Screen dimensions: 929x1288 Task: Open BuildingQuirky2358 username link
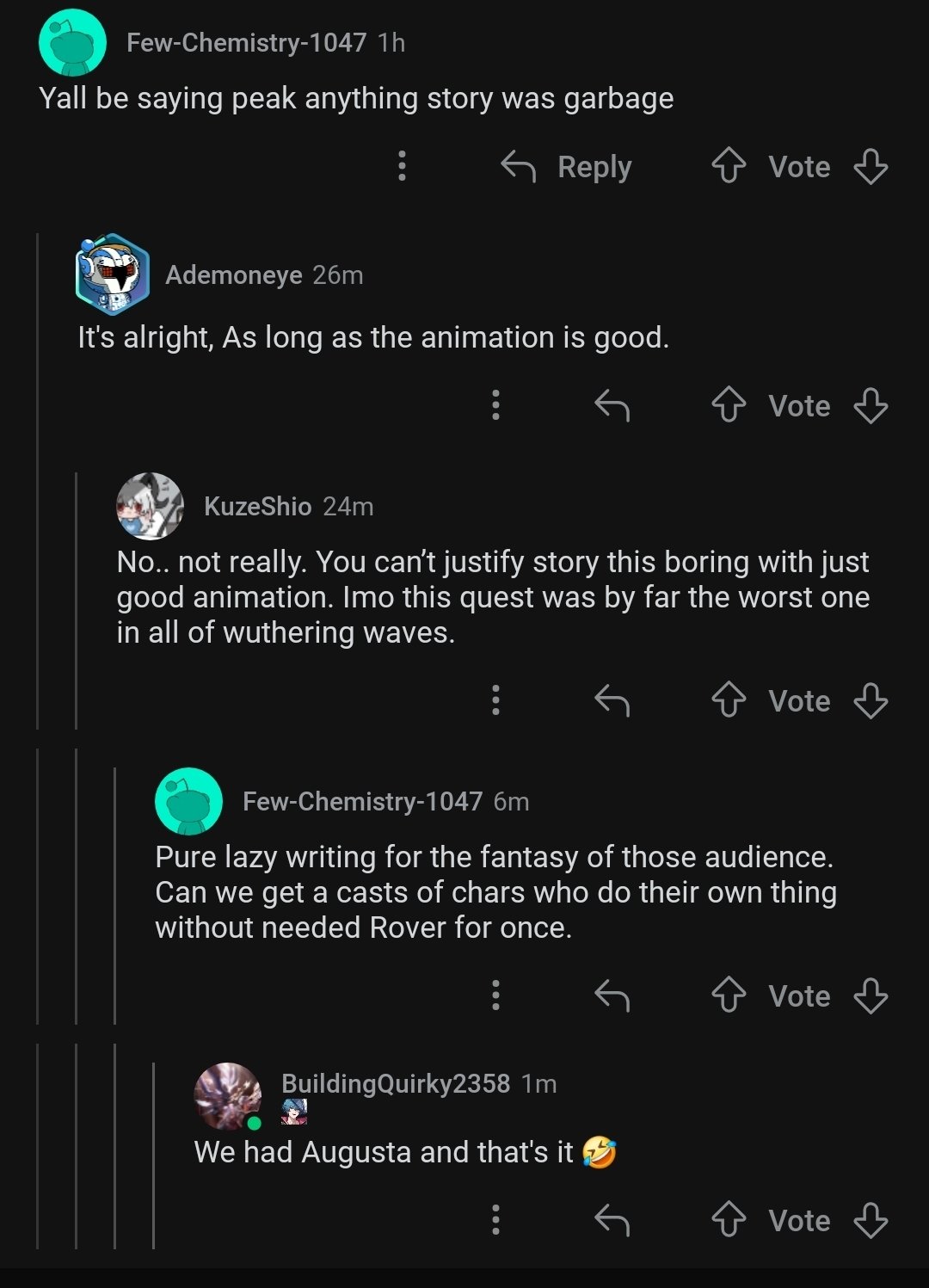pyautogui.click(x=396, y=1084)
